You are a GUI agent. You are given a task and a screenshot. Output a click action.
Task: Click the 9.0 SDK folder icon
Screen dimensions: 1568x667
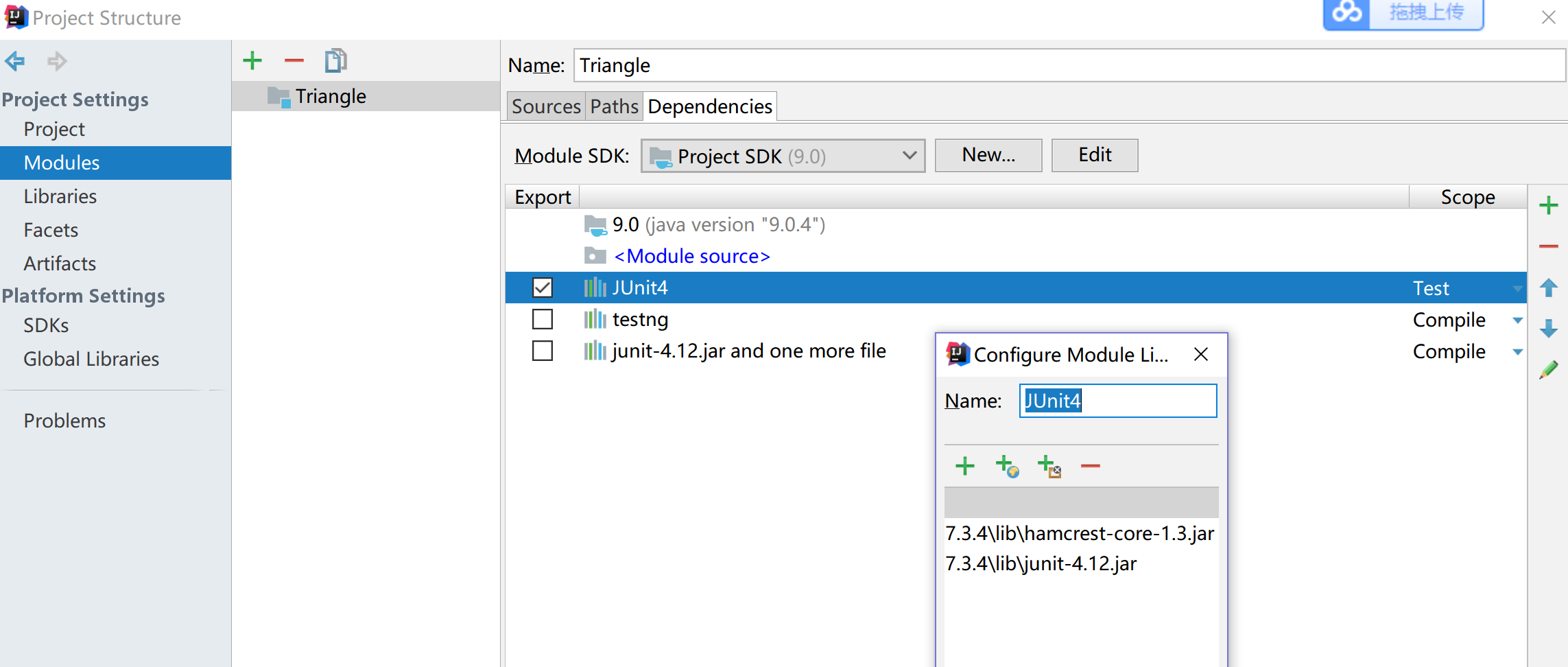click(x=595, y=225)
